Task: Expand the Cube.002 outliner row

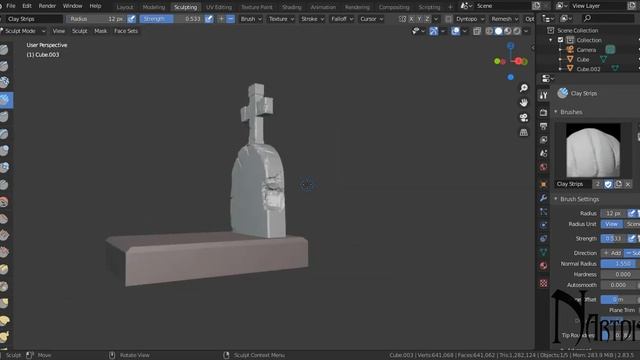Action: point(560,69)
